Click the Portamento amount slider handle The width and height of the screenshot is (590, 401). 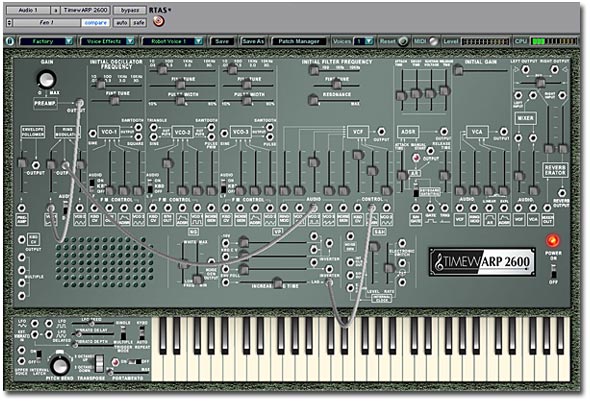[110, 372]
